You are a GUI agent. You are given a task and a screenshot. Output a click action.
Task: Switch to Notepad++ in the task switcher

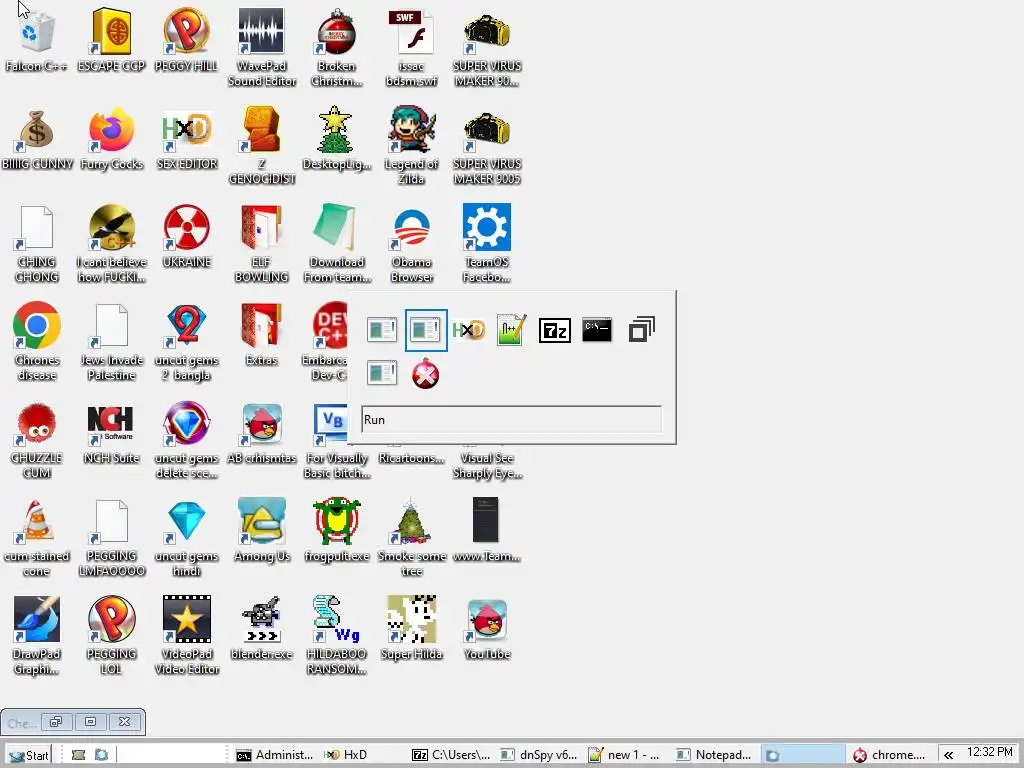[511, 330]
